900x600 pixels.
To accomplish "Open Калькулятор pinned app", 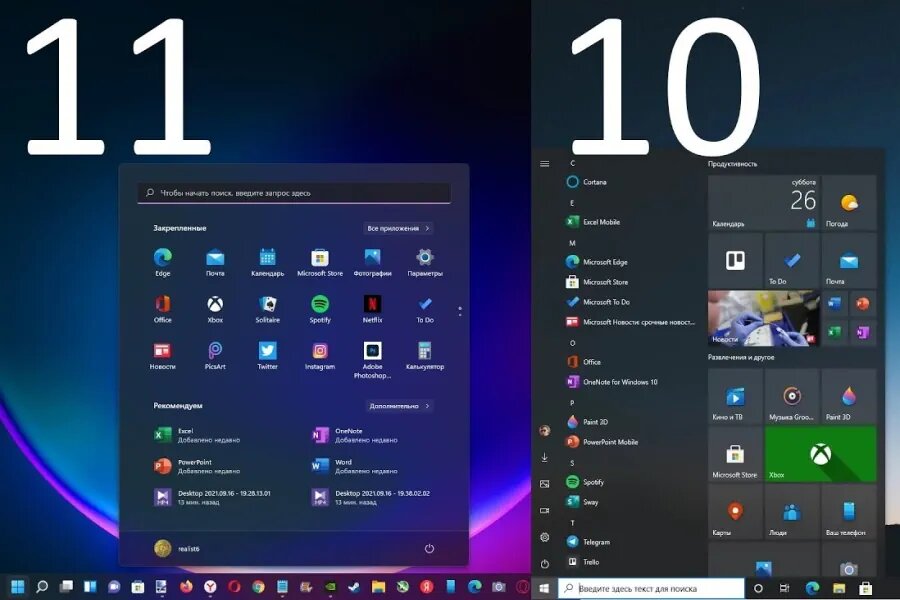I will pos(425,355).
